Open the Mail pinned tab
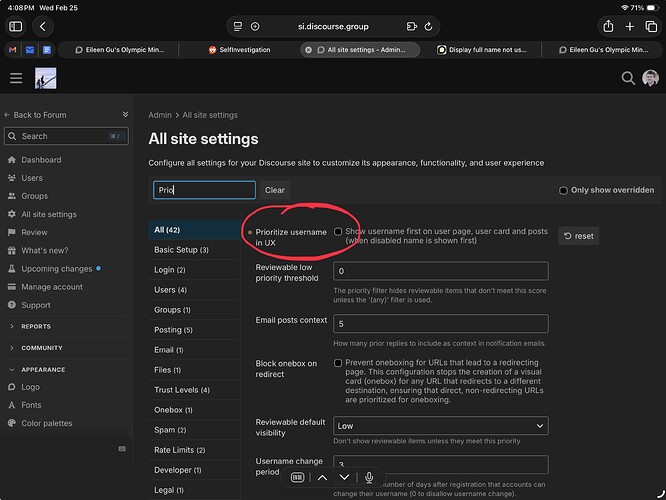Image resolution: width=666 pixels, height=500 pixels. coord(30,50)
